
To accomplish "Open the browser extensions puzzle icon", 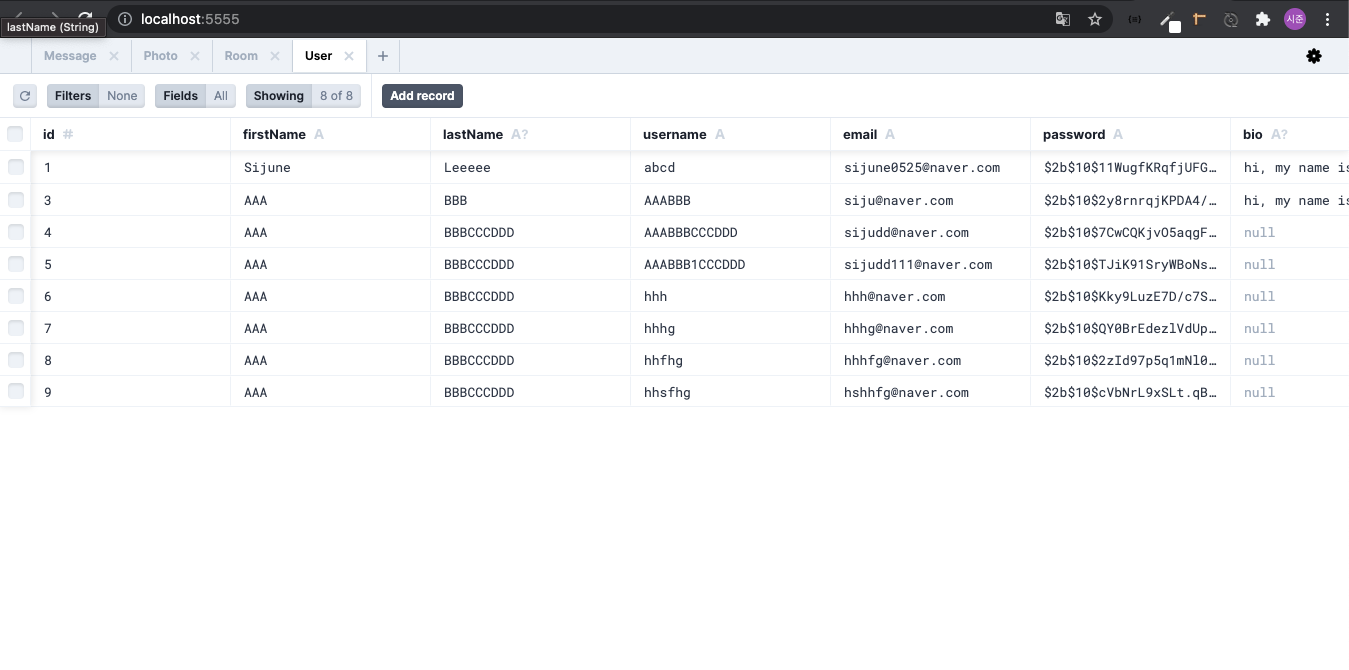I will [1263, 19].
